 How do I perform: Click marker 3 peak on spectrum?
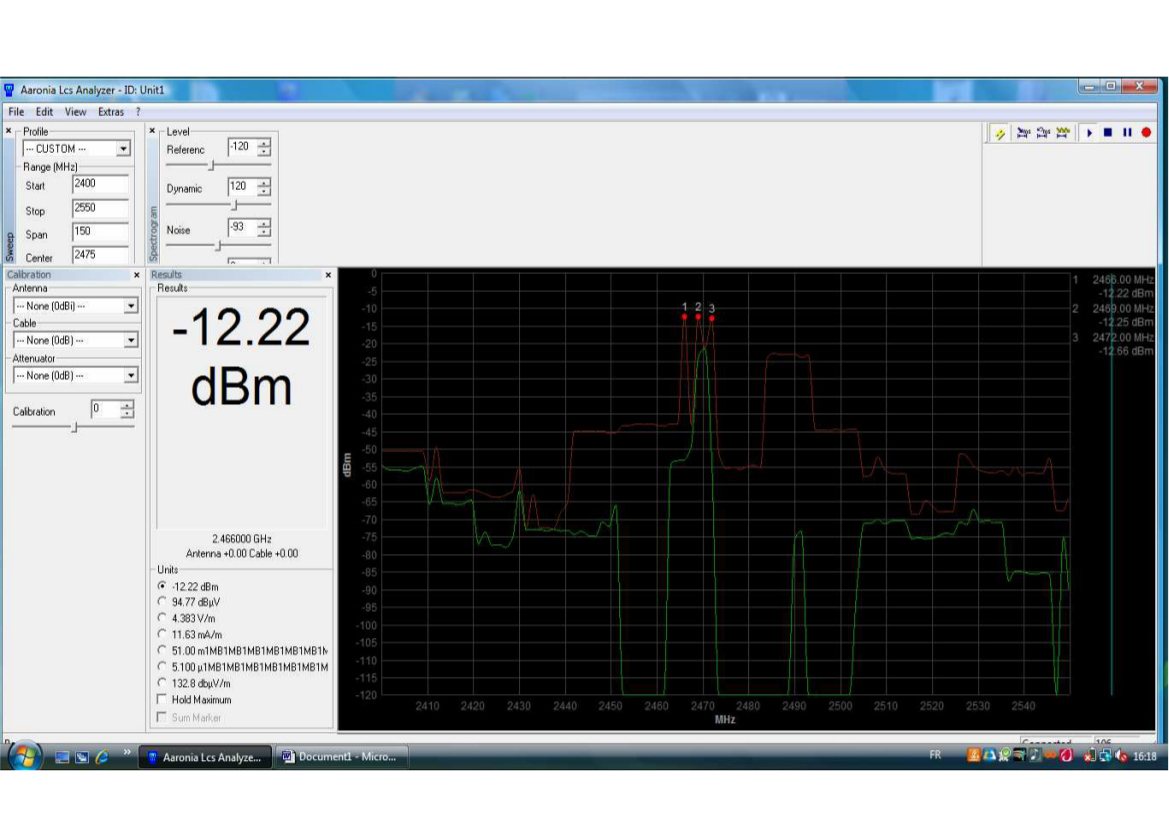click(712, 318)
